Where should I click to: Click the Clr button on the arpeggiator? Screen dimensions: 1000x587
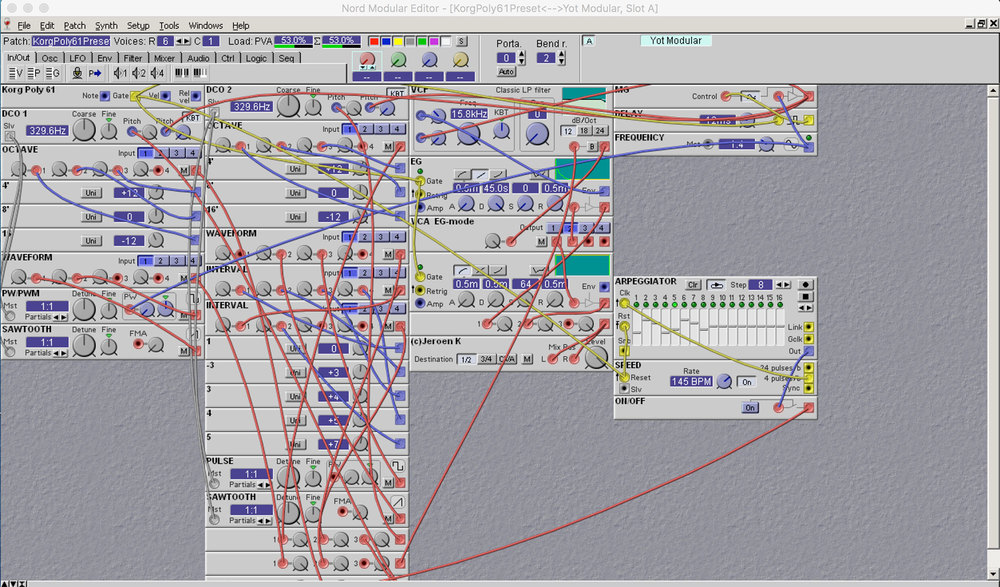tap(692, 285)
